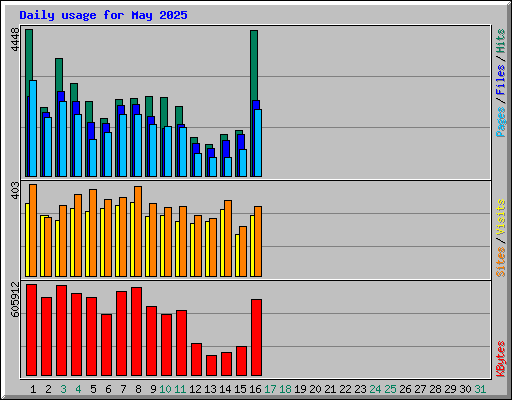Click day 21 on the x-axis
The height and width of the screenshot is (400, 512).
[x=330, y=389]
